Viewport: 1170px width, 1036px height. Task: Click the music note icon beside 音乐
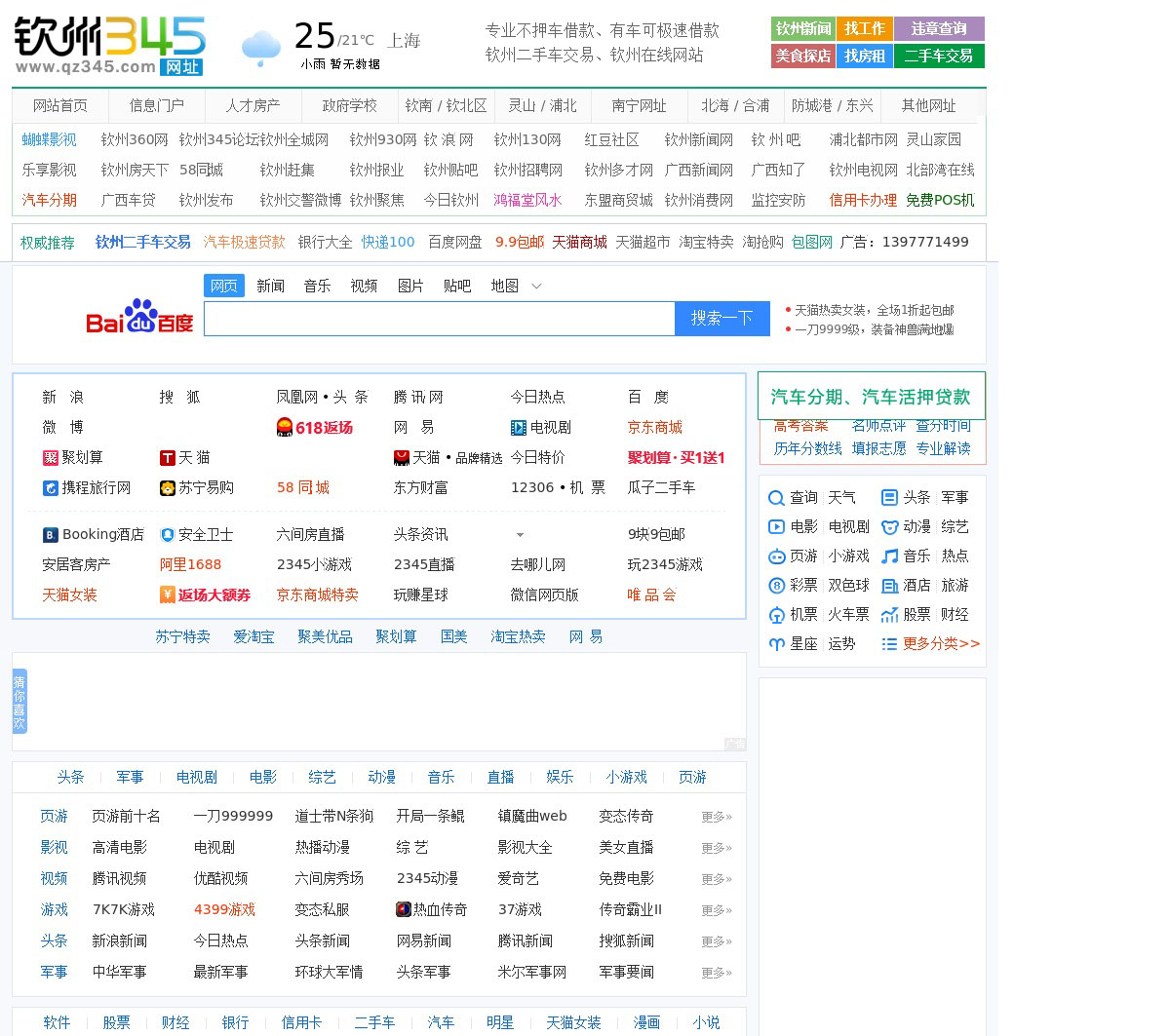pyautogui.click(x=889, y=556)
